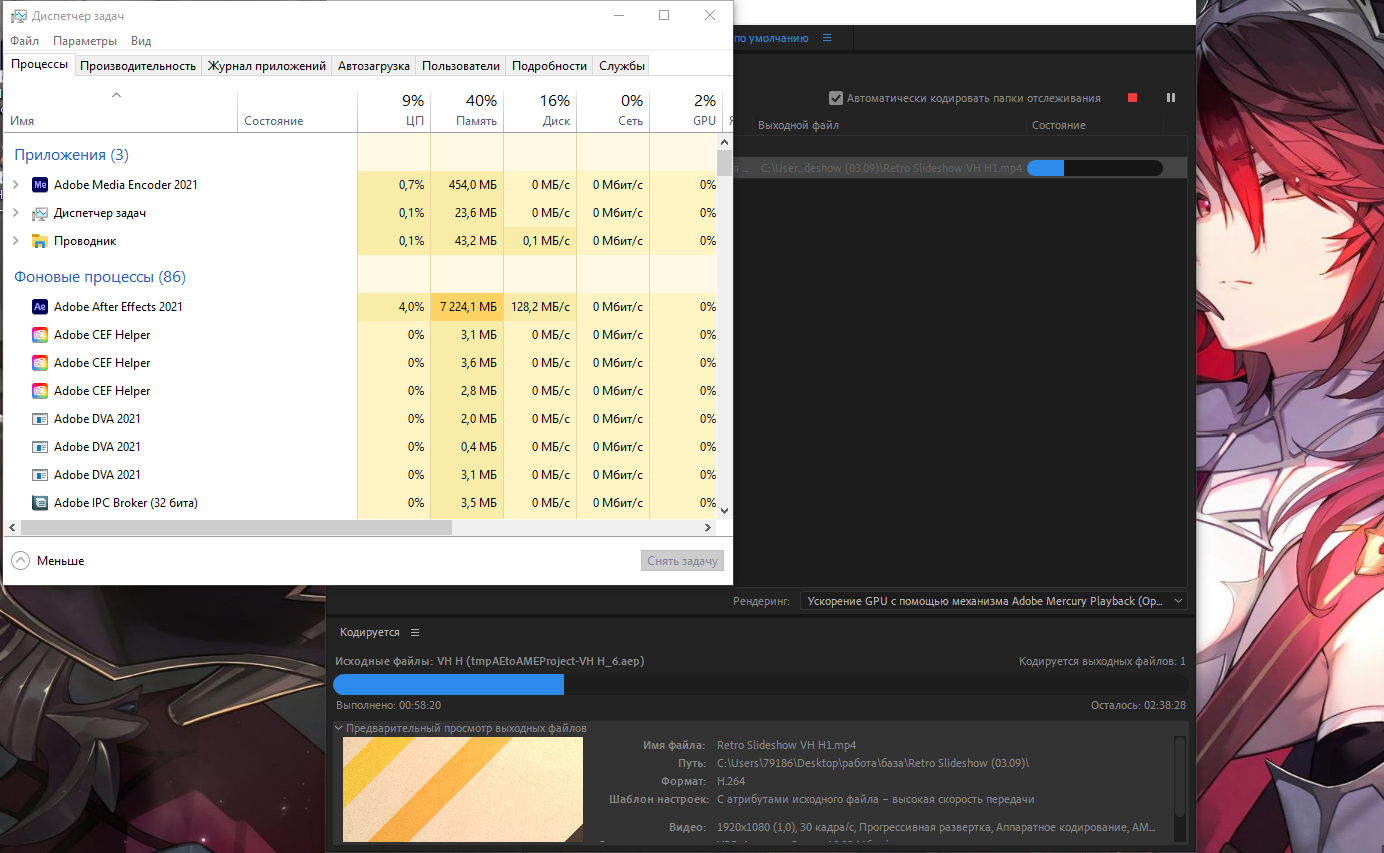
Task: Click the Adobe After Effects 2021 icon
Action: click(40, 307)
